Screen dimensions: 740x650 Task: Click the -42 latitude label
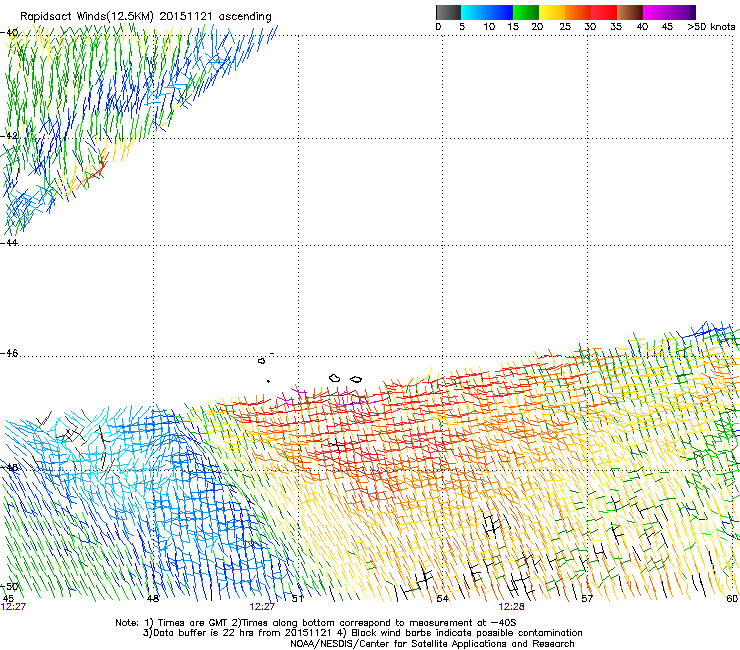click(x=9, y=135)
